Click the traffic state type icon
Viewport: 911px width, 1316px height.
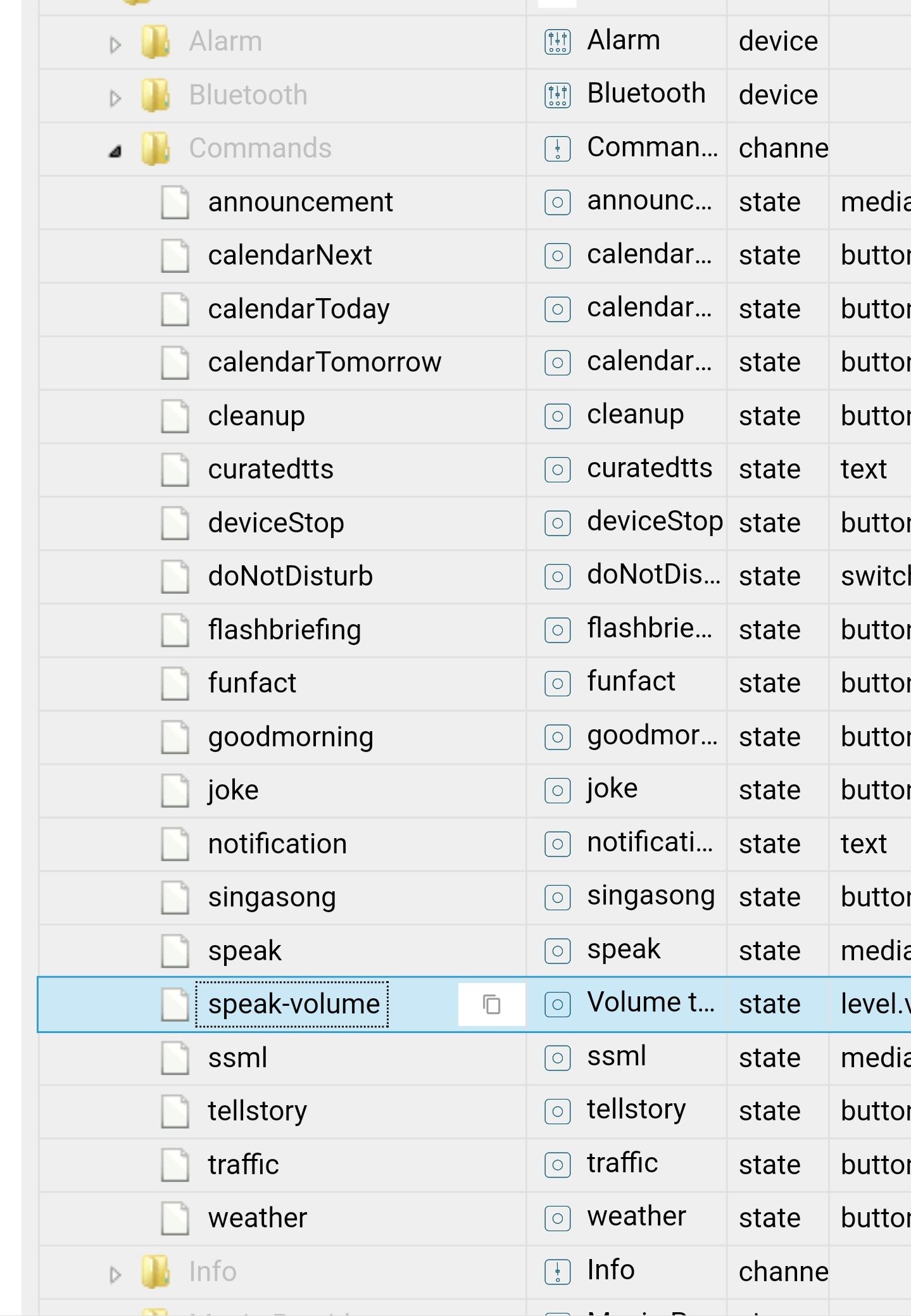pos(558,1165)
